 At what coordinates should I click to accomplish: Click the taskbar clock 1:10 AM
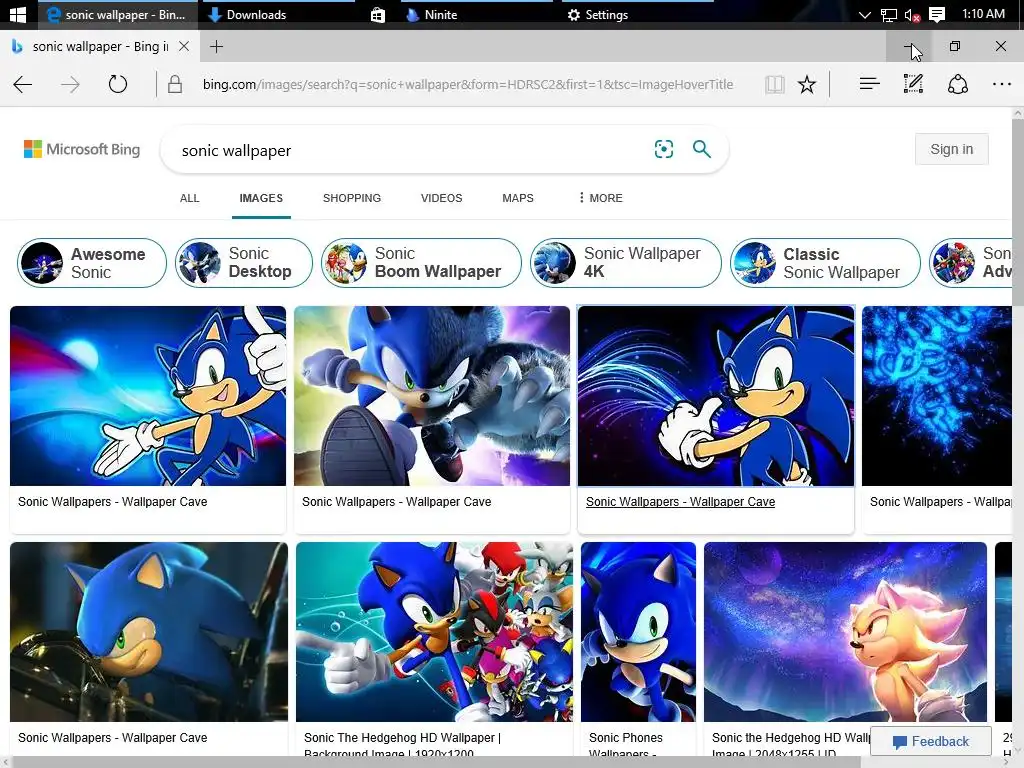pyautogui.click(x=984, y=14)
